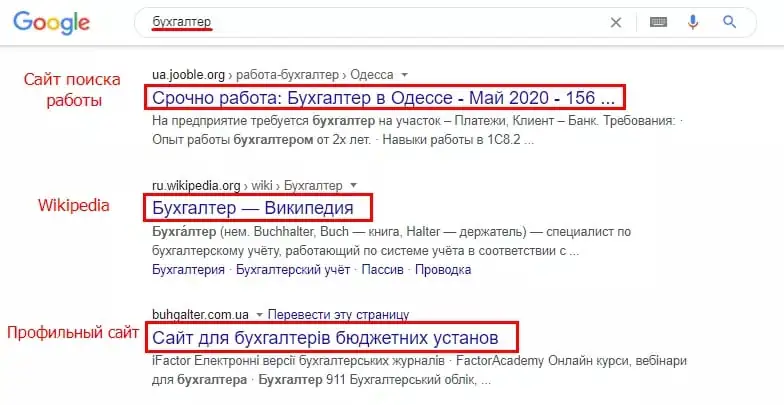Open the Бухгалтерский учёт sitelink
This screenshot has height=405, width=784.
(x=293, y=270)
